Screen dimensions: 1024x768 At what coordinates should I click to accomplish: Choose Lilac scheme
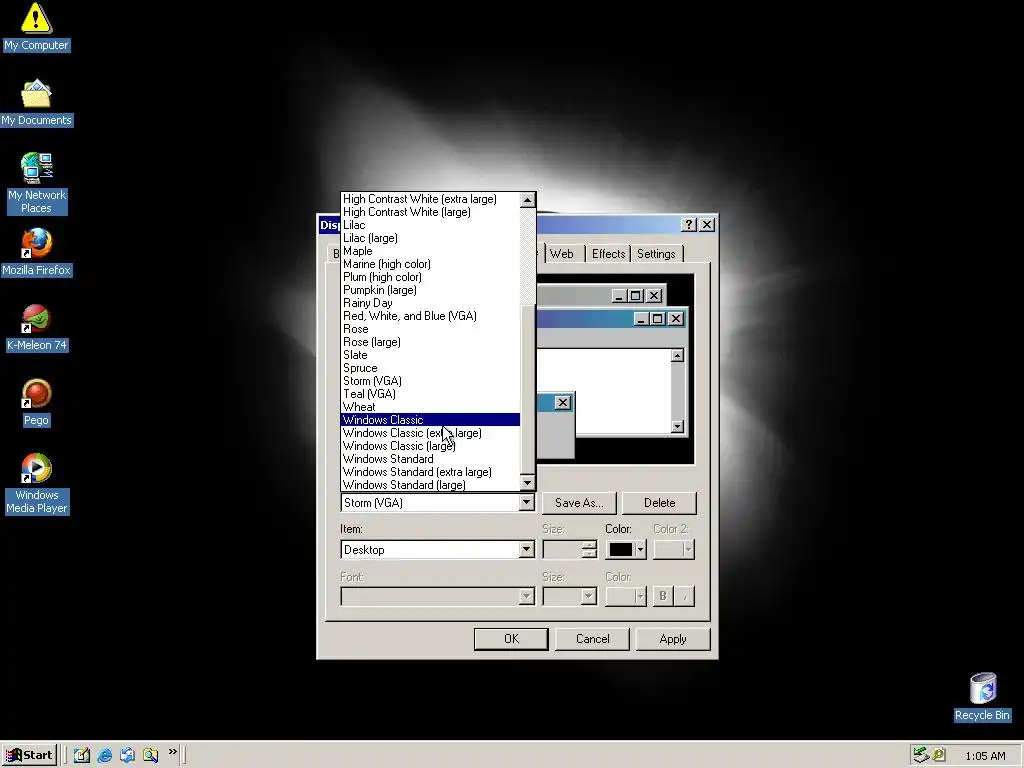[430, 225]
